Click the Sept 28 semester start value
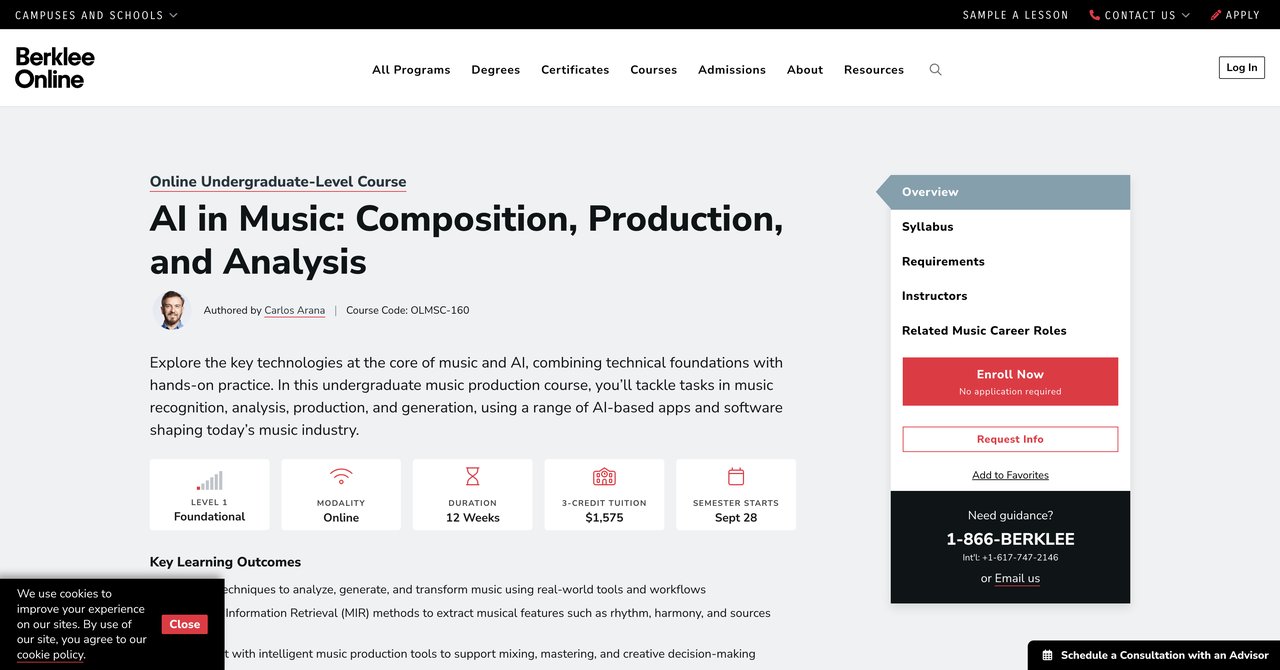The image size is (1280, 670). (736, 518)
